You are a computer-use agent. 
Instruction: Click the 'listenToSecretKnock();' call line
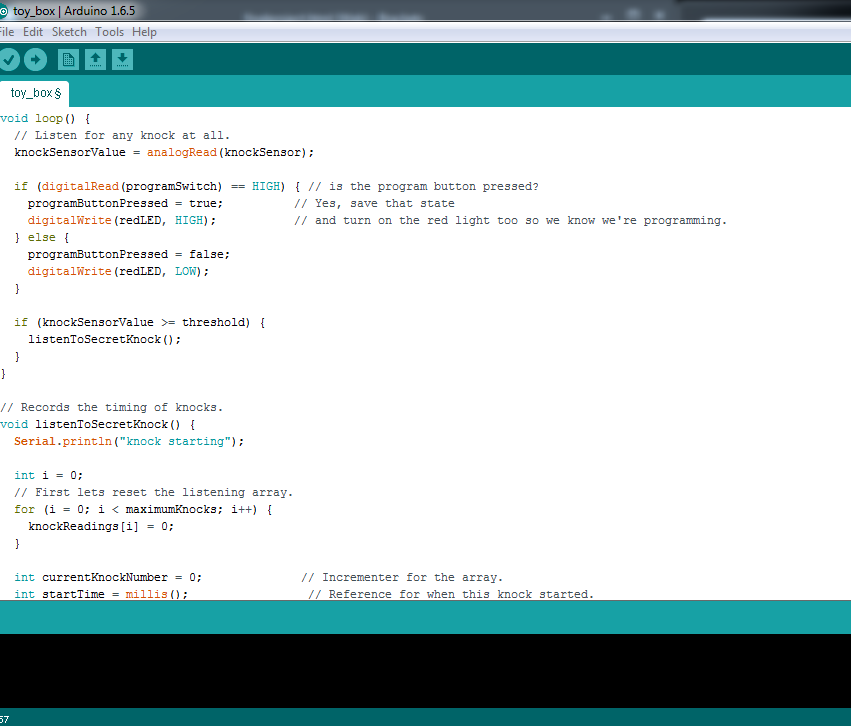click(x=105, y=340)
